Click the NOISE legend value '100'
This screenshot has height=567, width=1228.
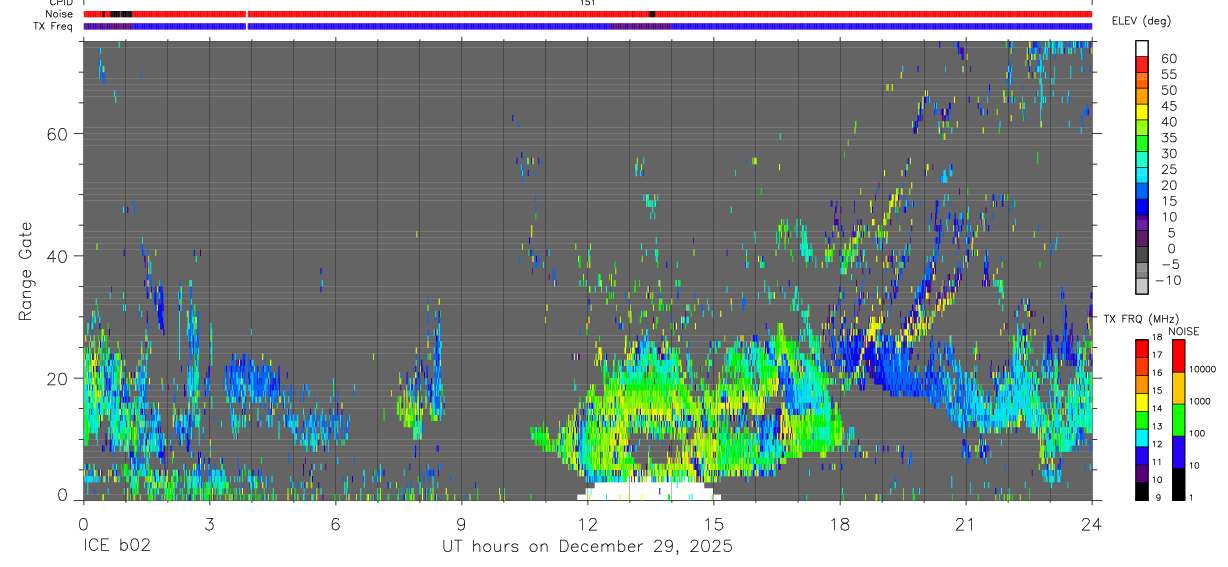tap(1198, 434)
